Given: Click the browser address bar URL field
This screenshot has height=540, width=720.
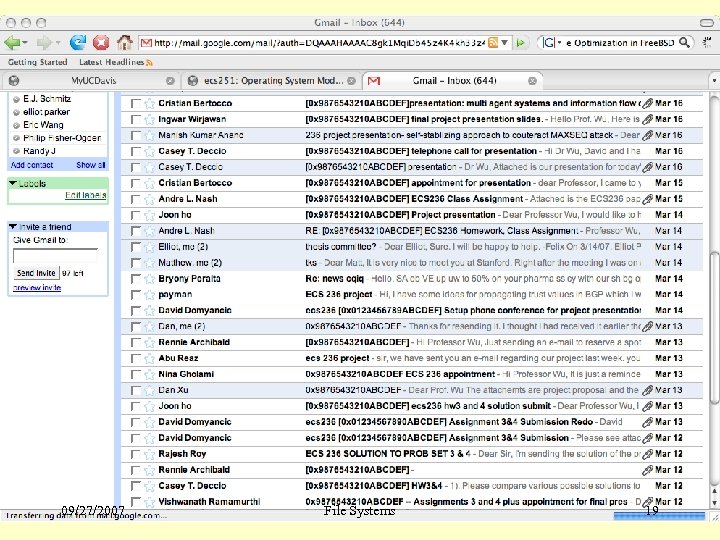Looking at the screenshot, I should click(x=319, y=43).
